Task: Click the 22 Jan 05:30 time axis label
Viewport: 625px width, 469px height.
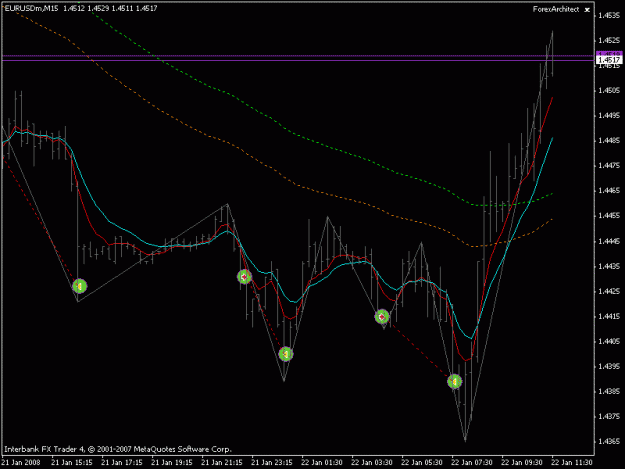Action: click(422, 463)
